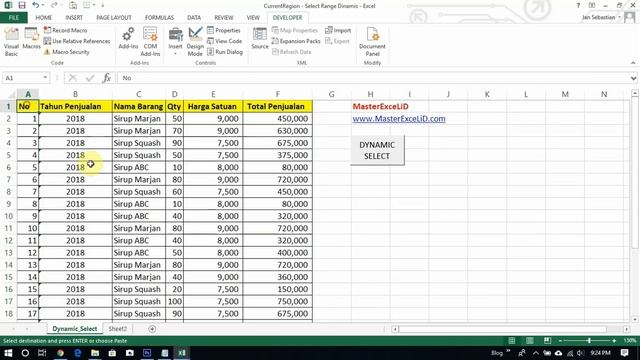Switch to the HOME tab

(44, 18)
